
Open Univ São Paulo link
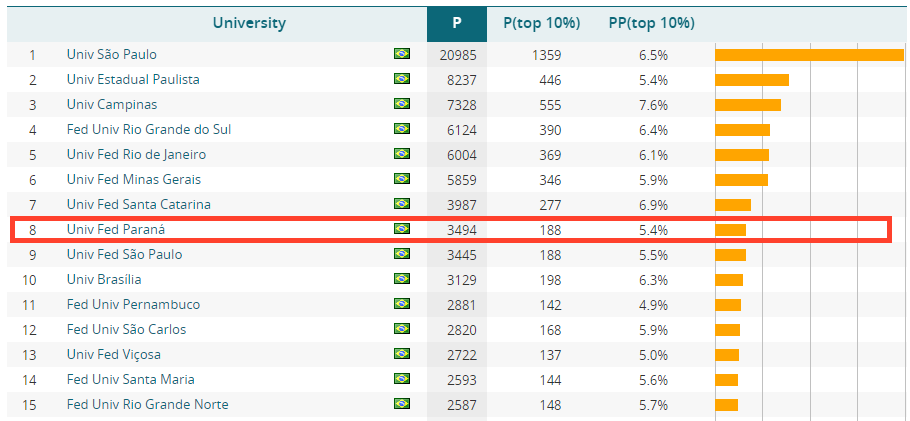[x=111, y=55]
